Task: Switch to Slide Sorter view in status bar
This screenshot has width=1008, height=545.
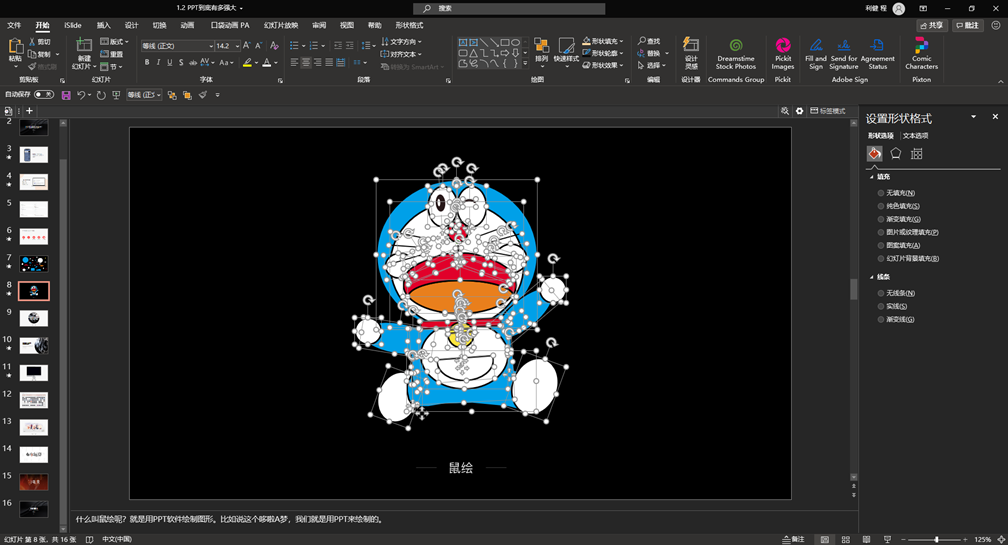Action: [x=845, y=539]
